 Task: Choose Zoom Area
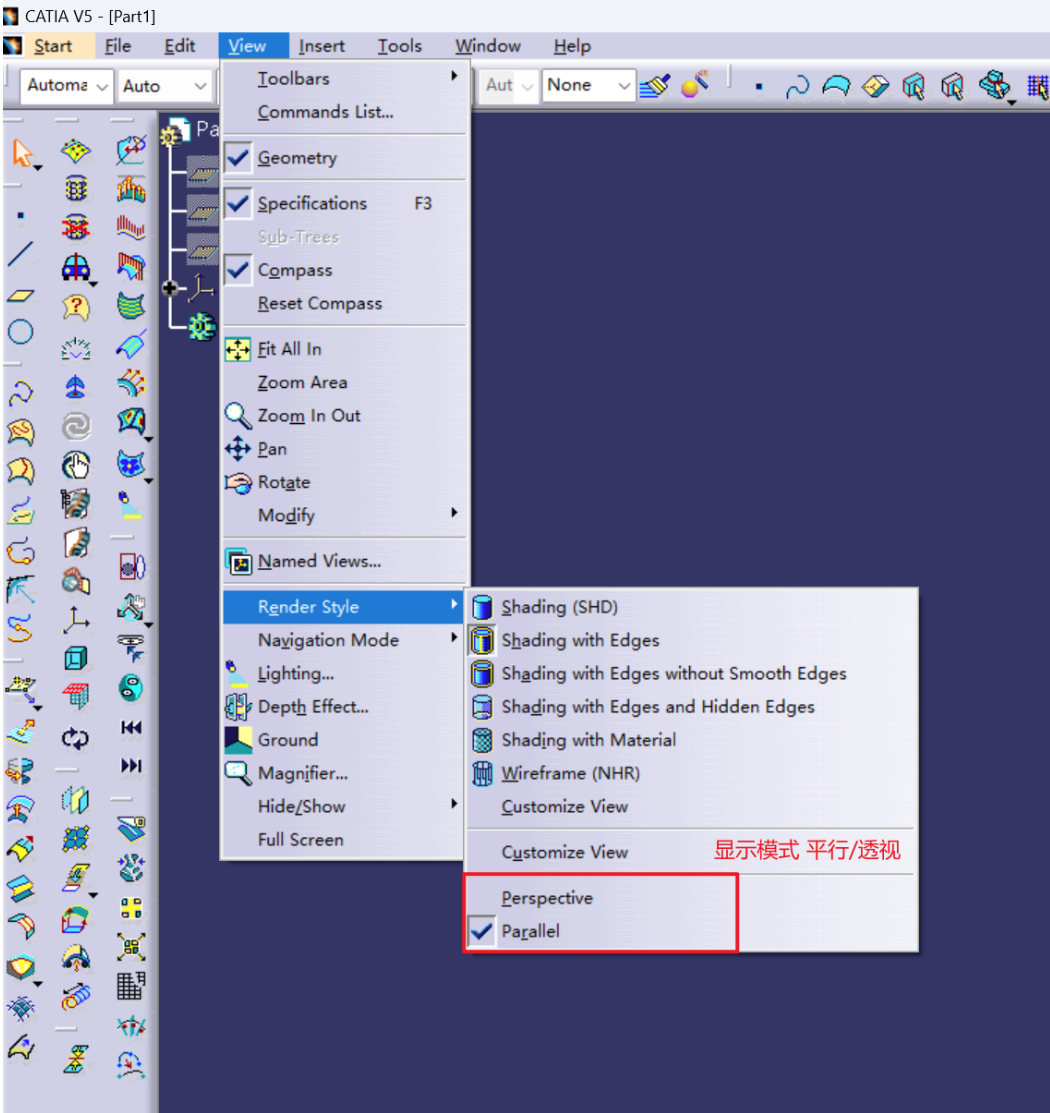click(344, 382)
